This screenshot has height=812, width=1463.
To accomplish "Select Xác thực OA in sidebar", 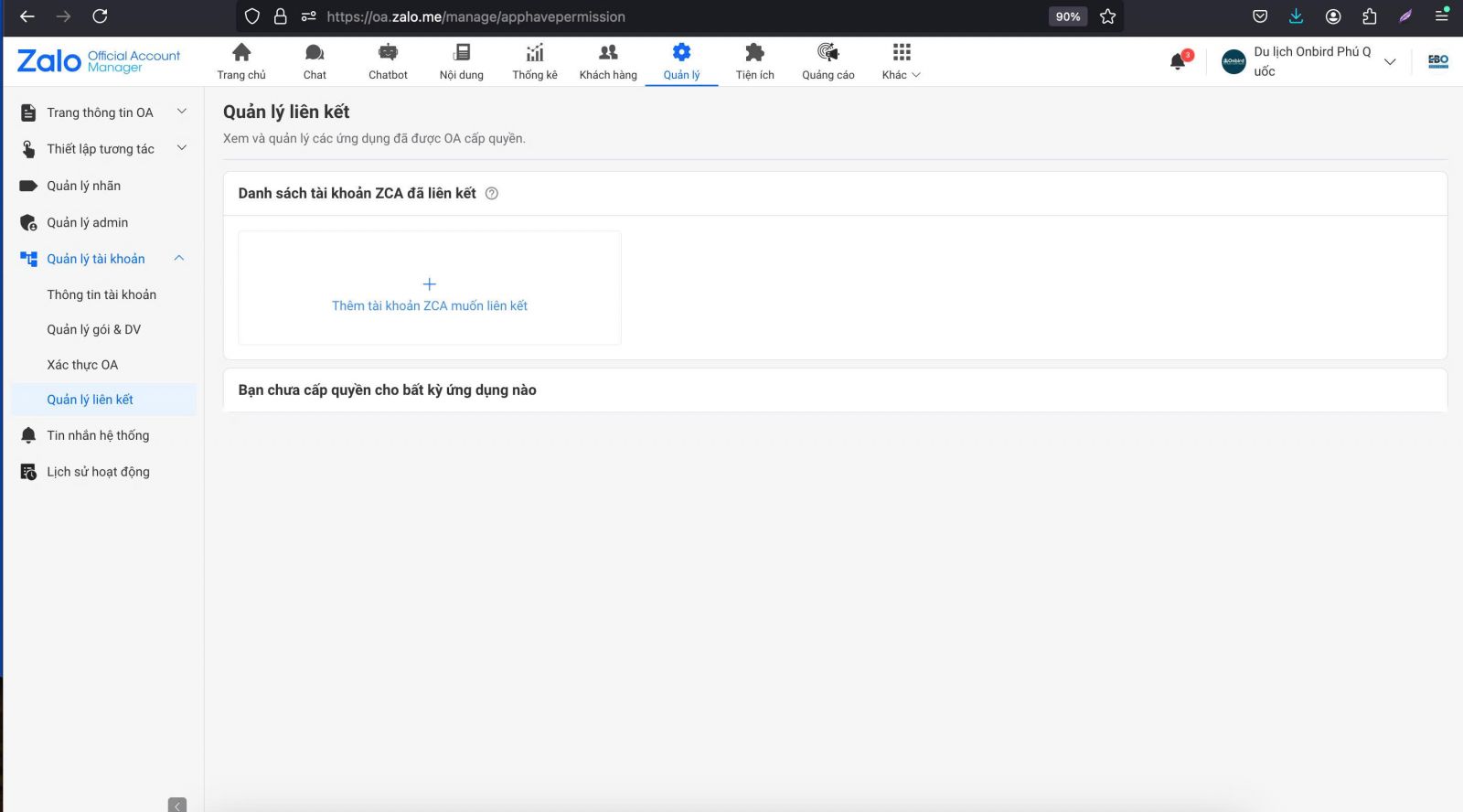I will click(x=82, y=365).
